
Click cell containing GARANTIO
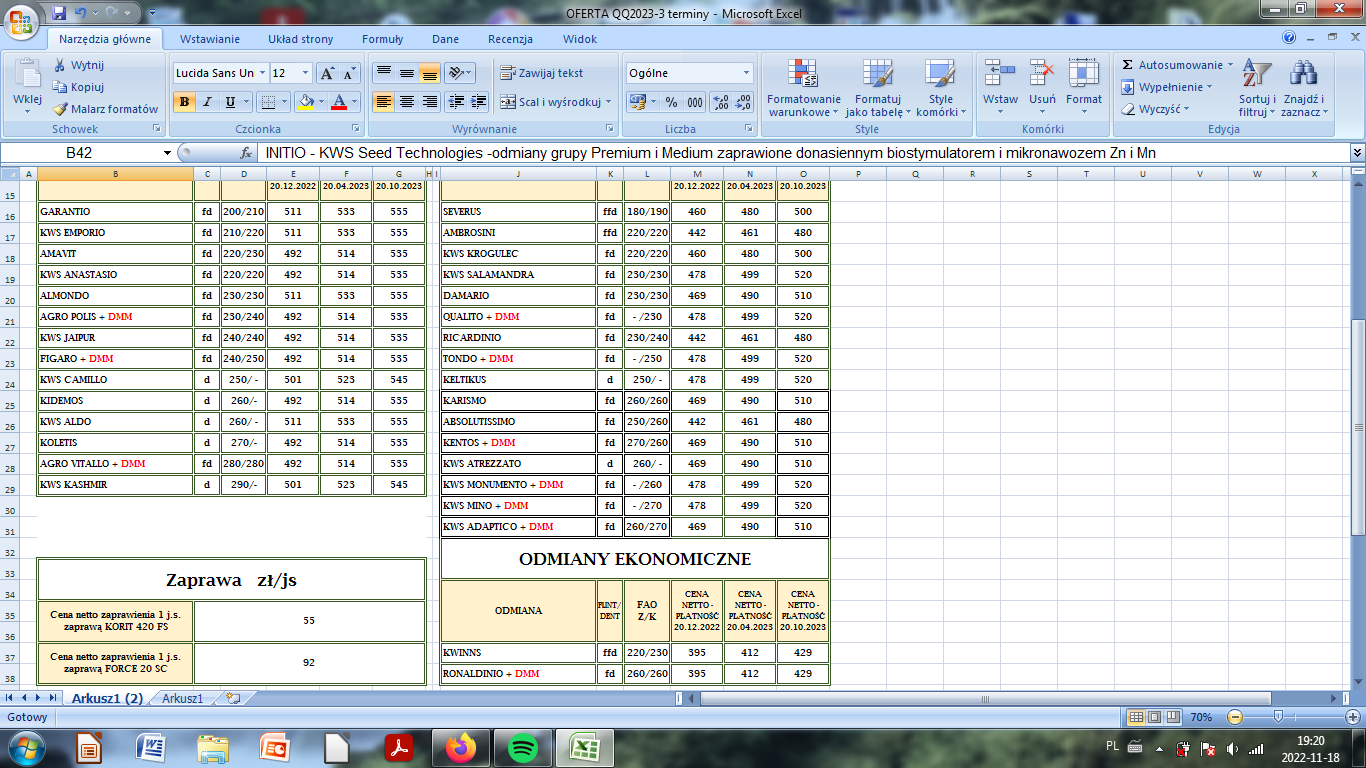point(115,212)
